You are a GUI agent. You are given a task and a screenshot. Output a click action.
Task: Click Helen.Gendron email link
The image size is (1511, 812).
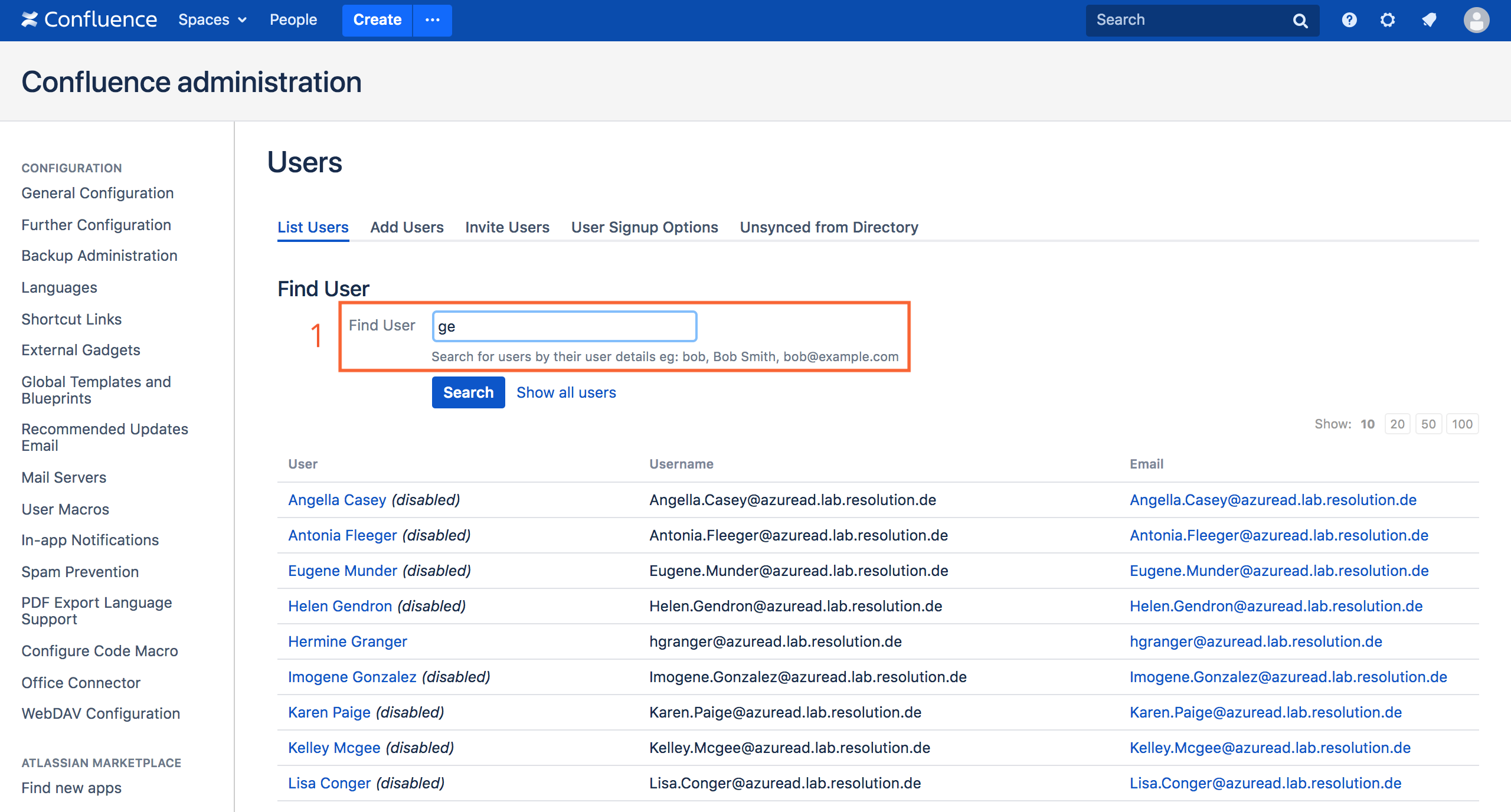click(1276, 606)
